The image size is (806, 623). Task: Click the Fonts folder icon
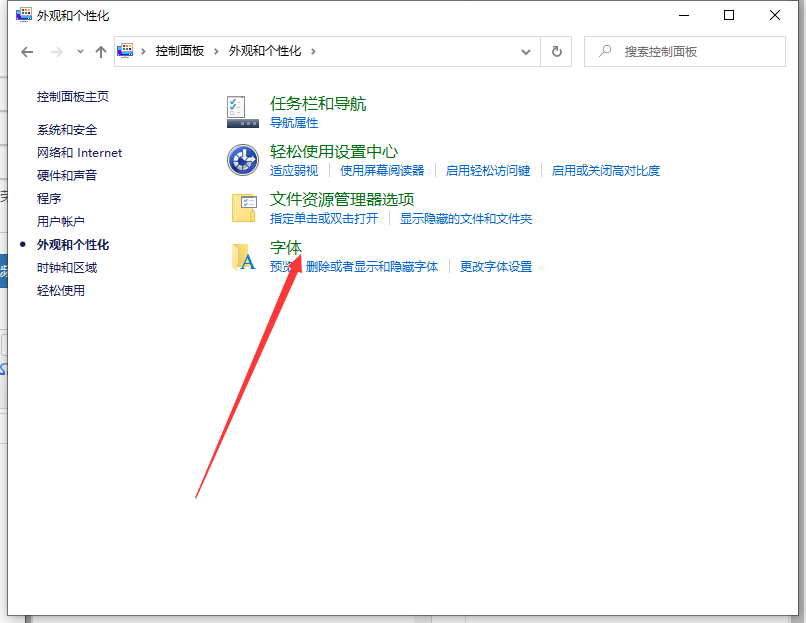243,257
